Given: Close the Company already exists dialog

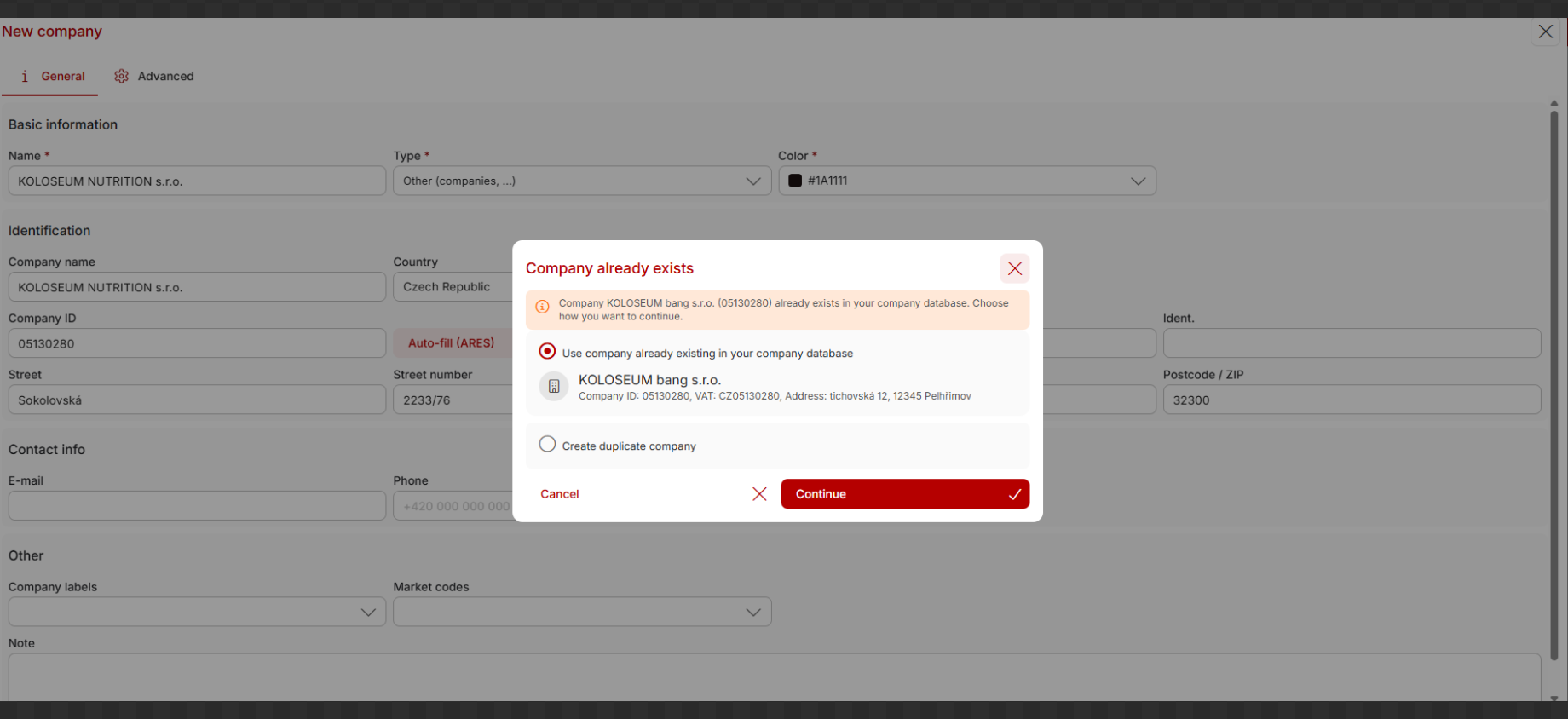Looking at the screenshot, I should 1014,268.
